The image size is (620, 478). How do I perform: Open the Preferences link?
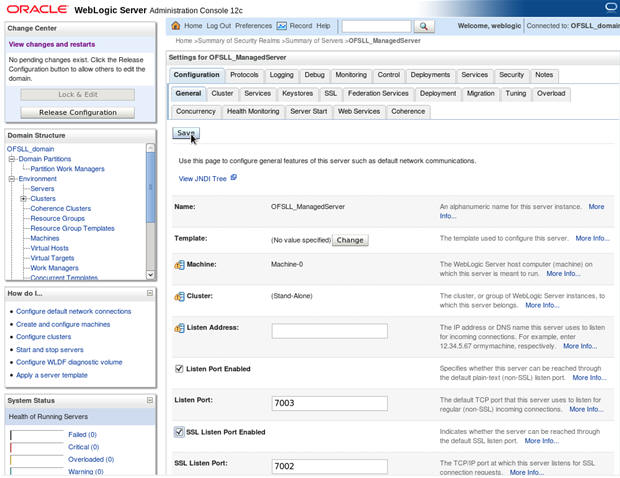pyautogui.click(x=253, y=26)
